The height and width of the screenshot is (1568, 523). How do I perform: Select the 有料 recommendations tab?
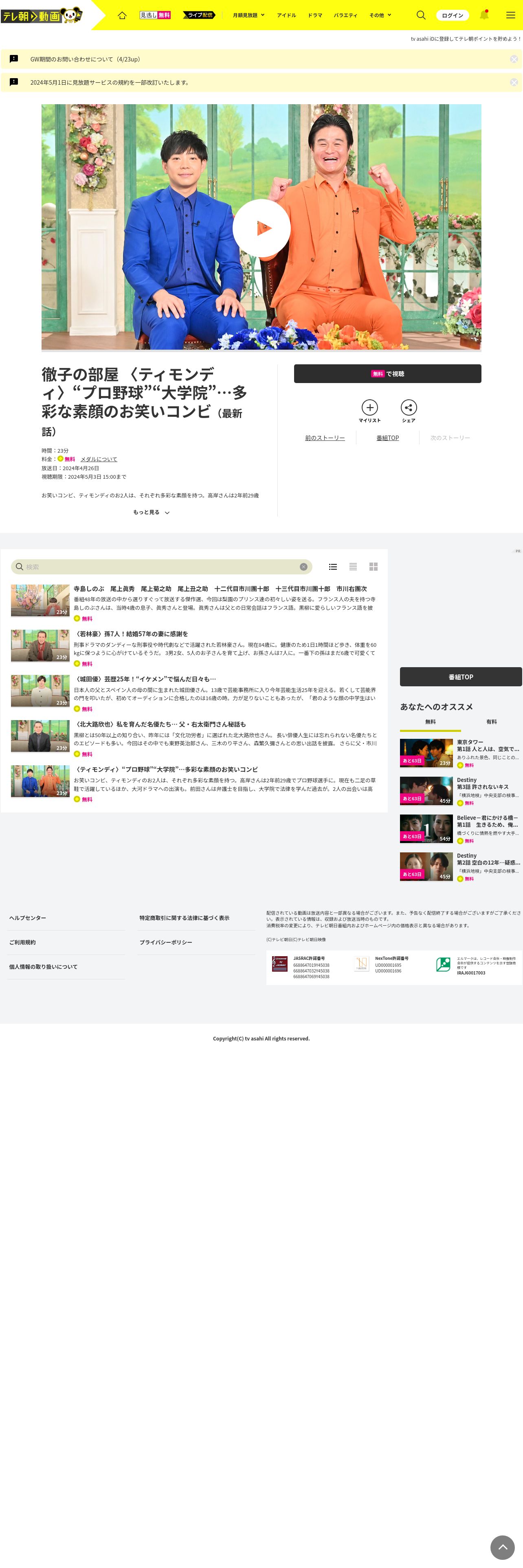491,723
